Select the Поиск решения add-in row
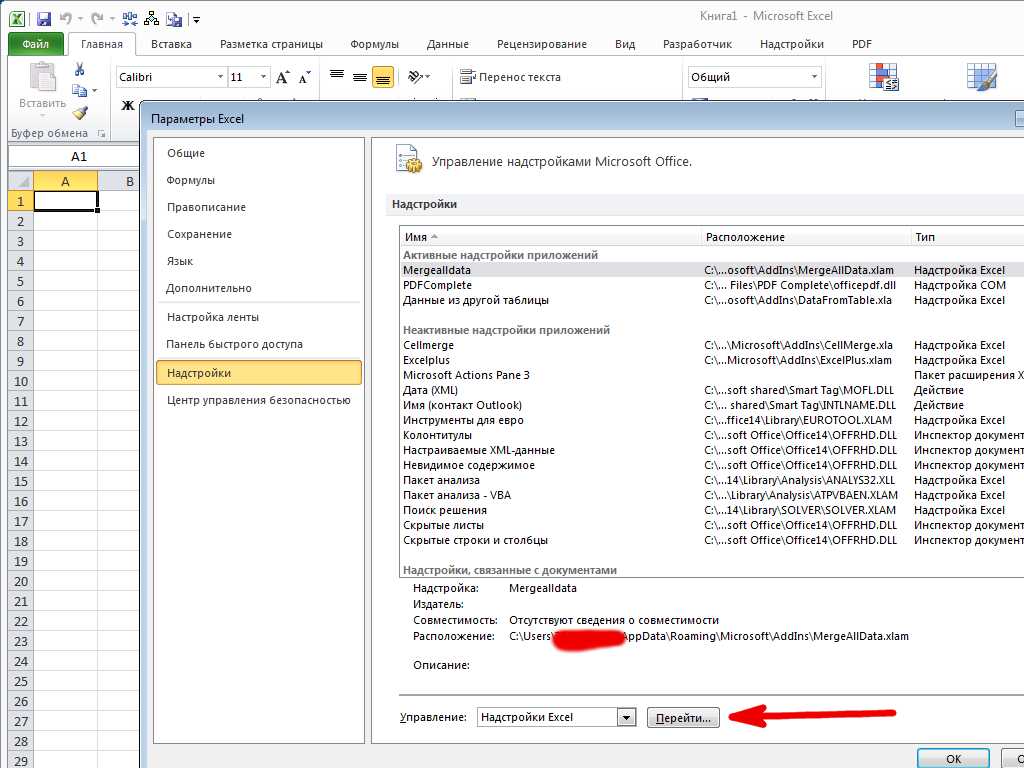The height and width of the screenshot is (768, 1024). point(712,510)
